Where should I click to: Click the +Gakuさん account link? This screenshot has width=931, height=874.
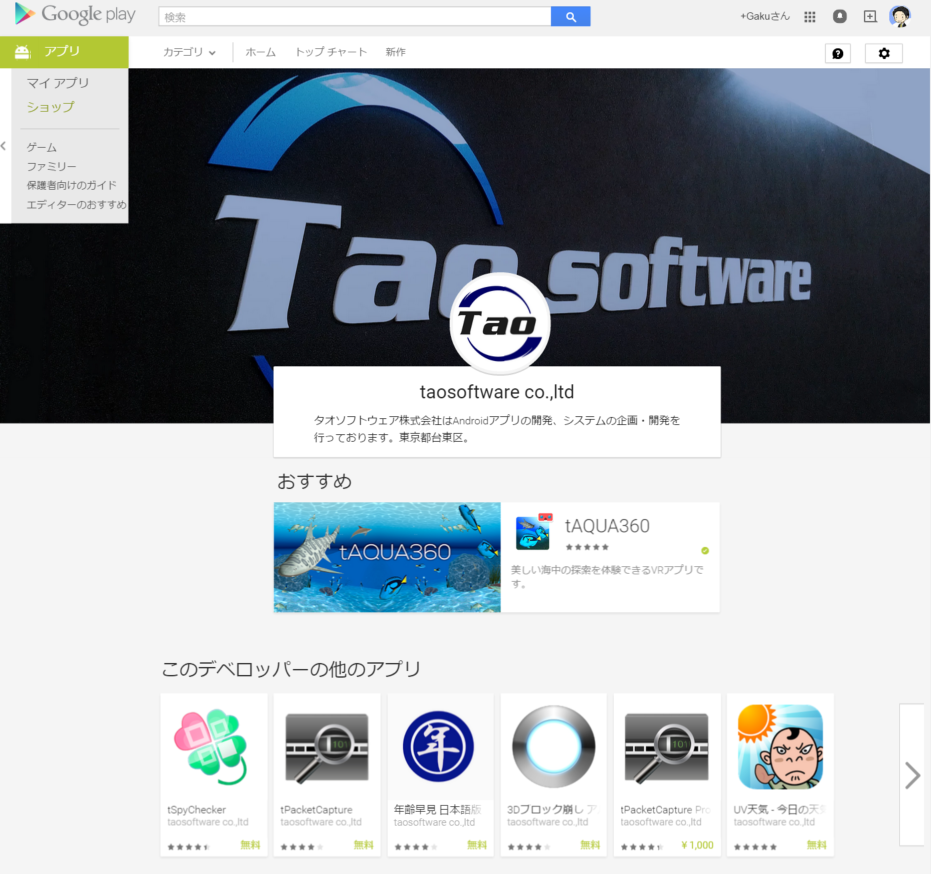pyautogui.click(x=765, y=17)
